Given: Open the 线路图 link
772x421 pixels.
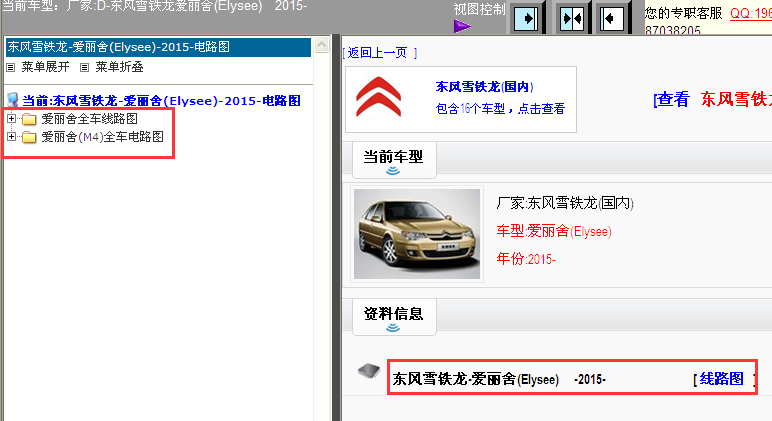Looking at the screenshot, I should [x=721, y=379].
